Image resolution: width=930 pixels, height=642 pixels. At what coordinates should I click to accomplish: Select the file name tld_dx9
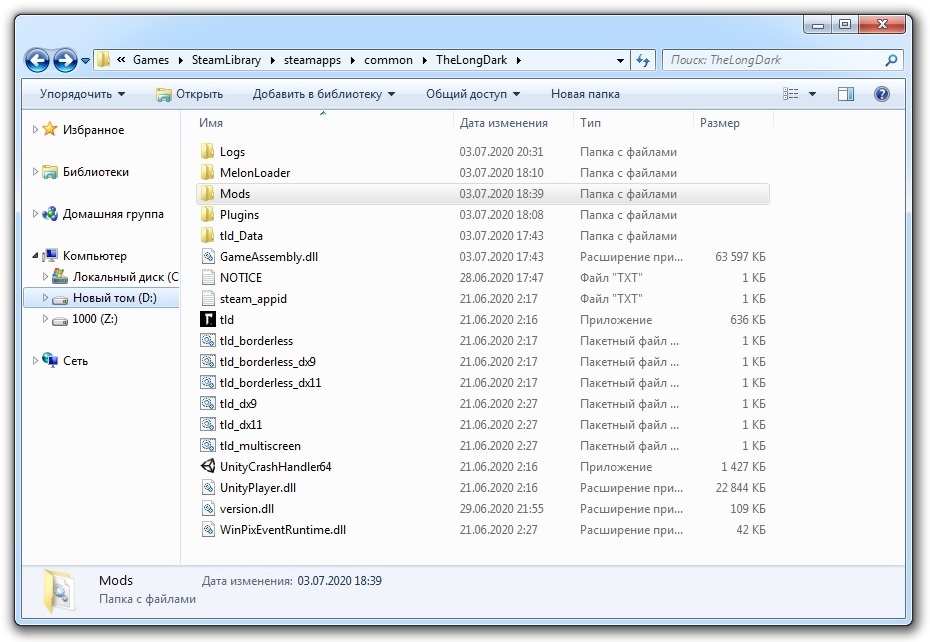pos(238,403)
